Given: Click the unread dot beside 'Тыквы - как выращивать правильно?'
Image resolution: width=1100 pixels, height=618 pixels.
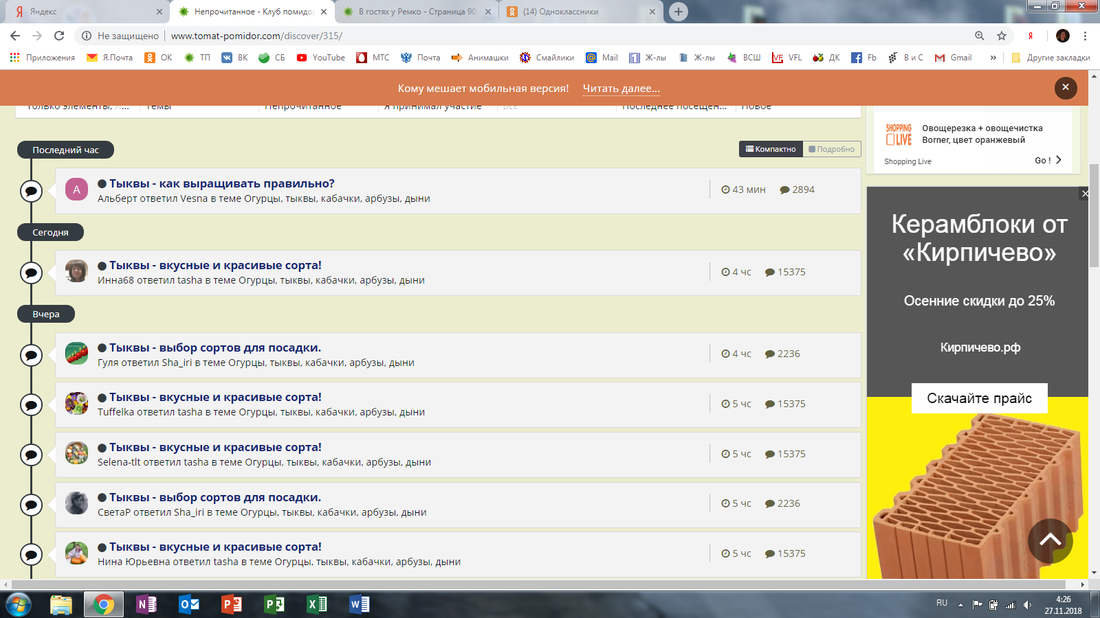Looking at the screenshot, I should coord(102,184).
